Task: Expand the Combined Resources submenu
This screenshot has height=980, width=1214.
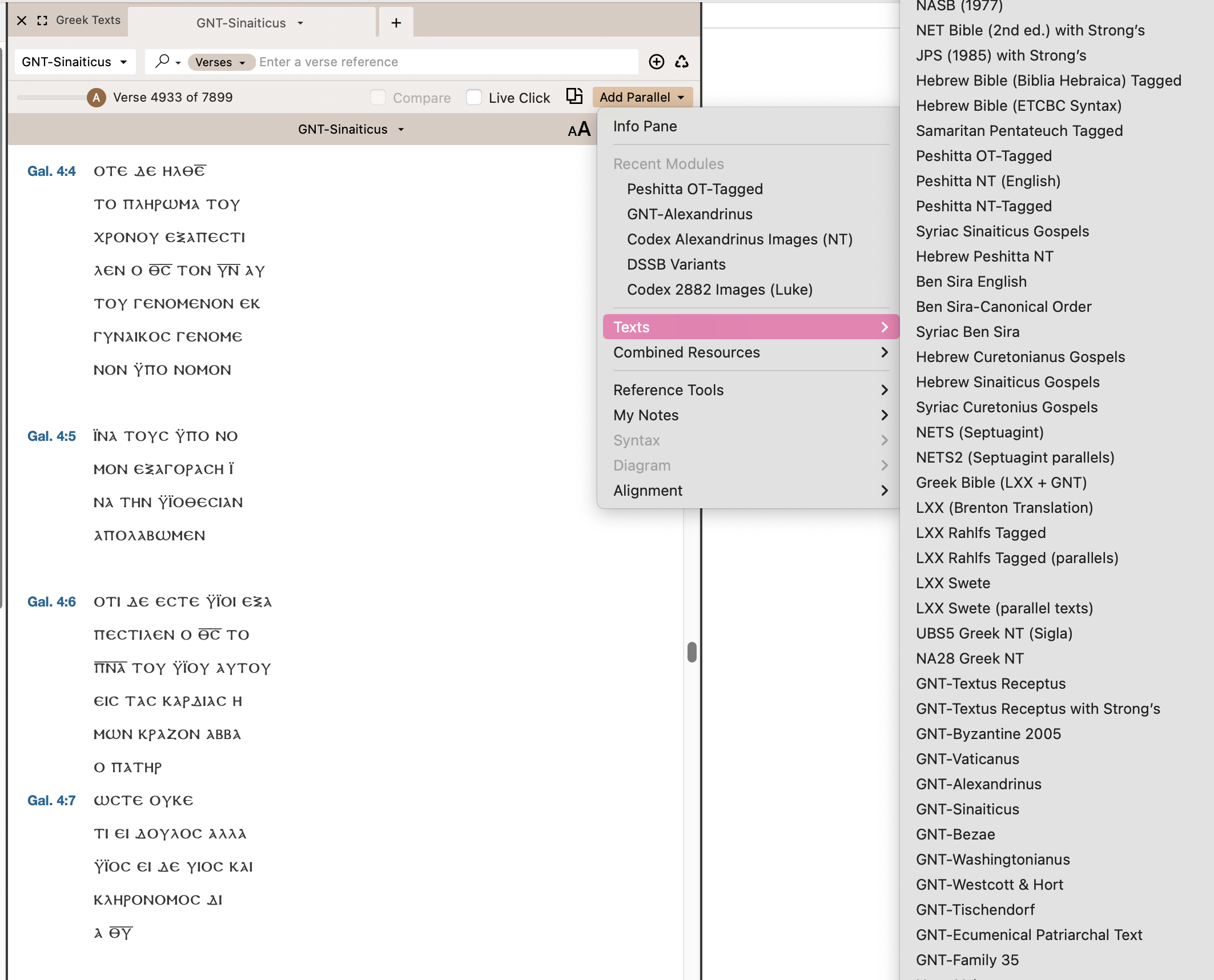Action: click(x=751, y=352)
